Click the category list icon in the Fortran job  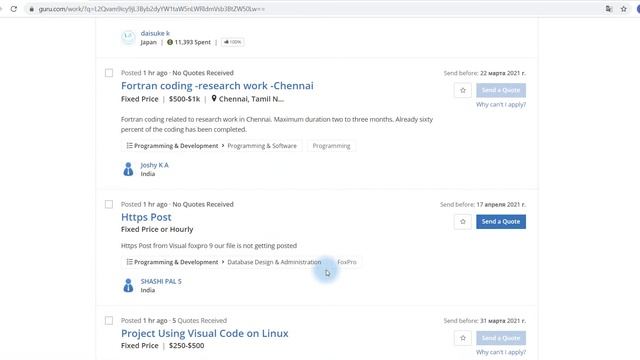[x=129, y=146]
